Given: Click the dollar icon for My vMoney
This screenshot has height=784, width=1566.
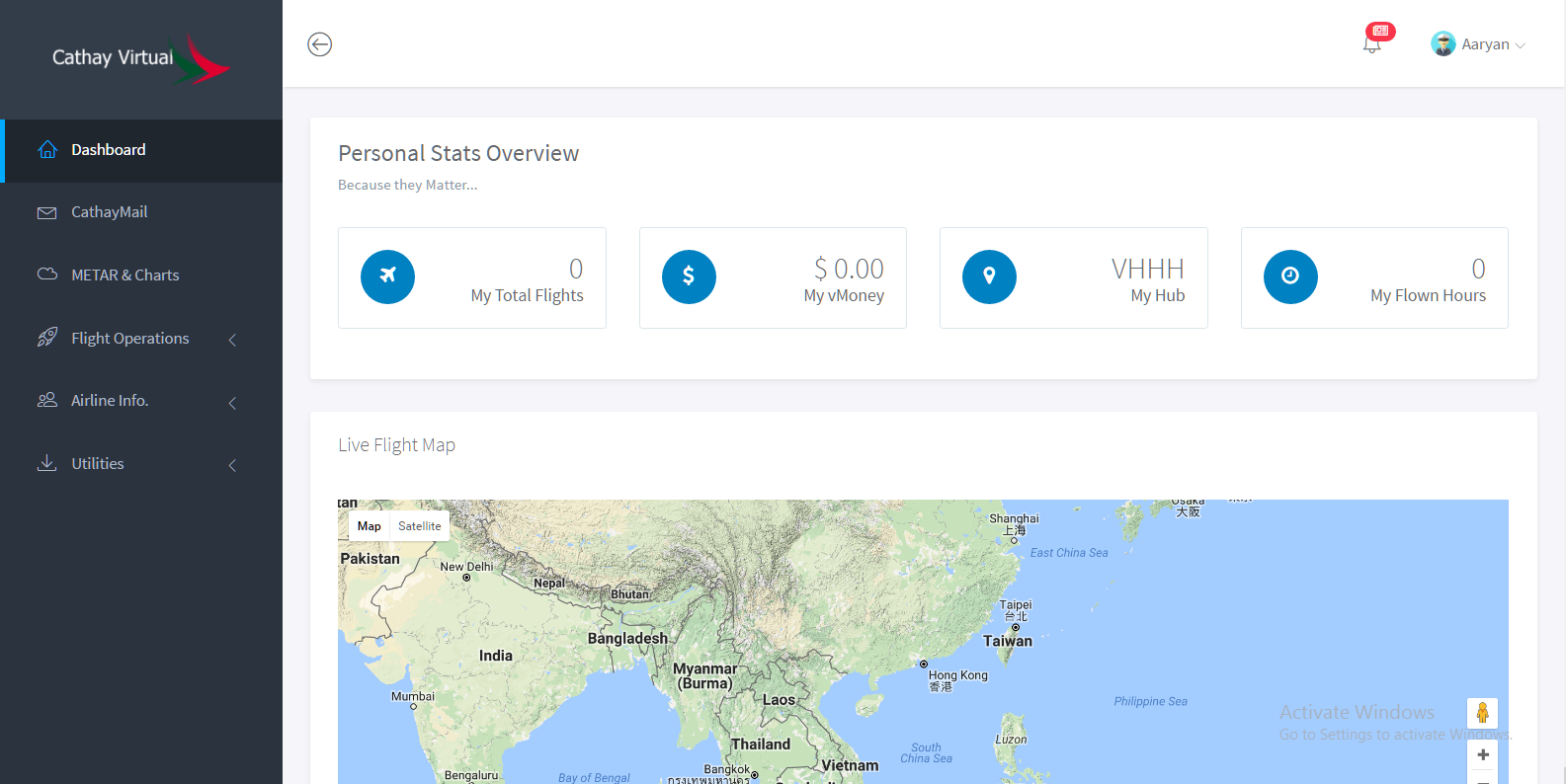Looking at the screenshot, I should coord(689,276).
